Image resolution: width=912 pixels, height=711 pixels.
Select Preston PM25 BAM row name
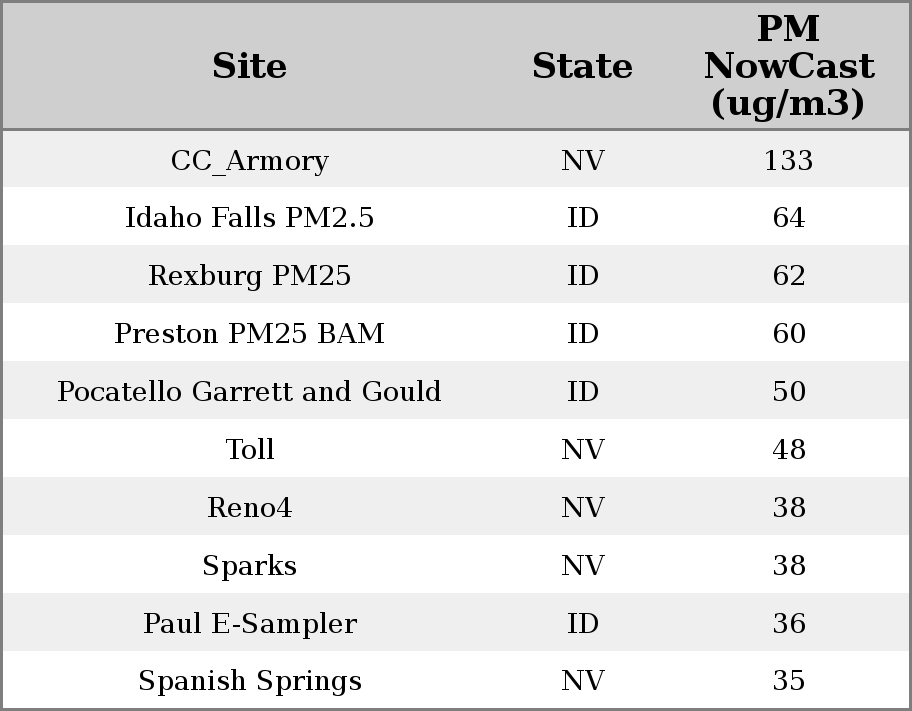pos(250,334)
